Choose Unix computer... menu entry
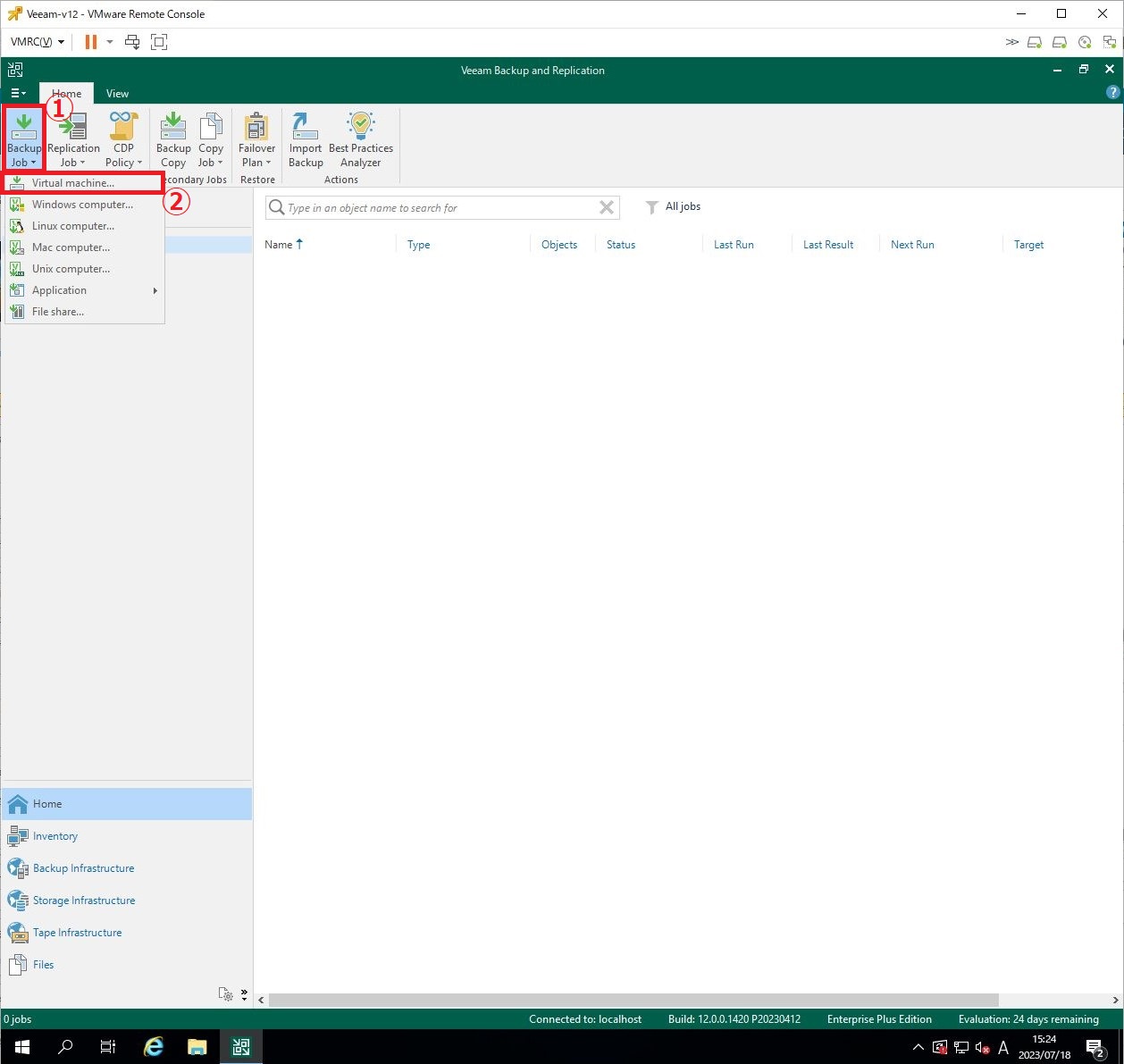This screenshot has height=1064, width=1124. point(84,269)
